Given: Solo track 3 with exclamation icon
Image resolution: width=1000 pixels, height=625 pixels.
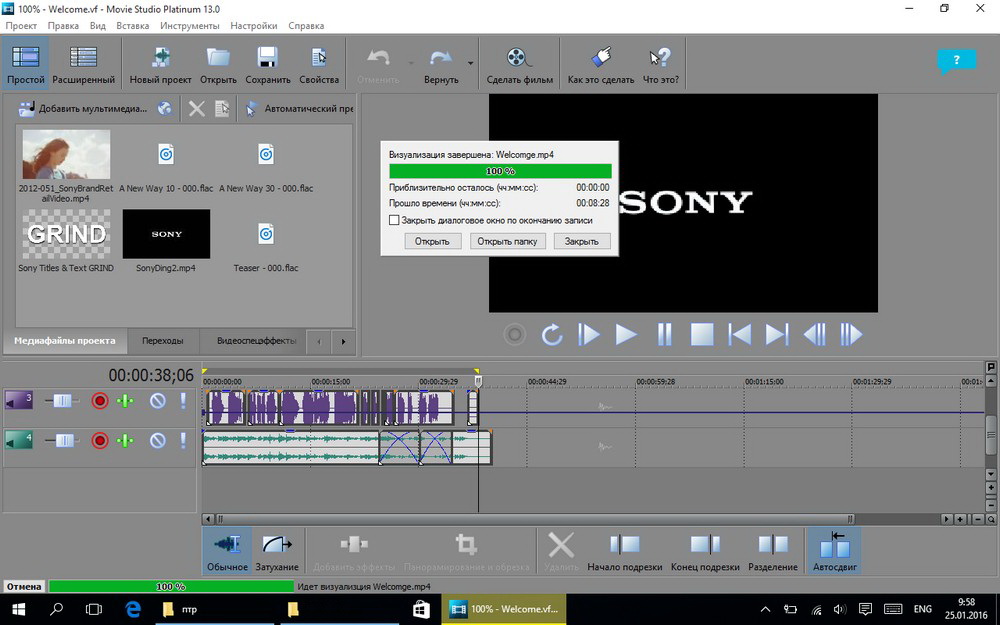Looking at the screenshot, I should [x=184, y=401].
